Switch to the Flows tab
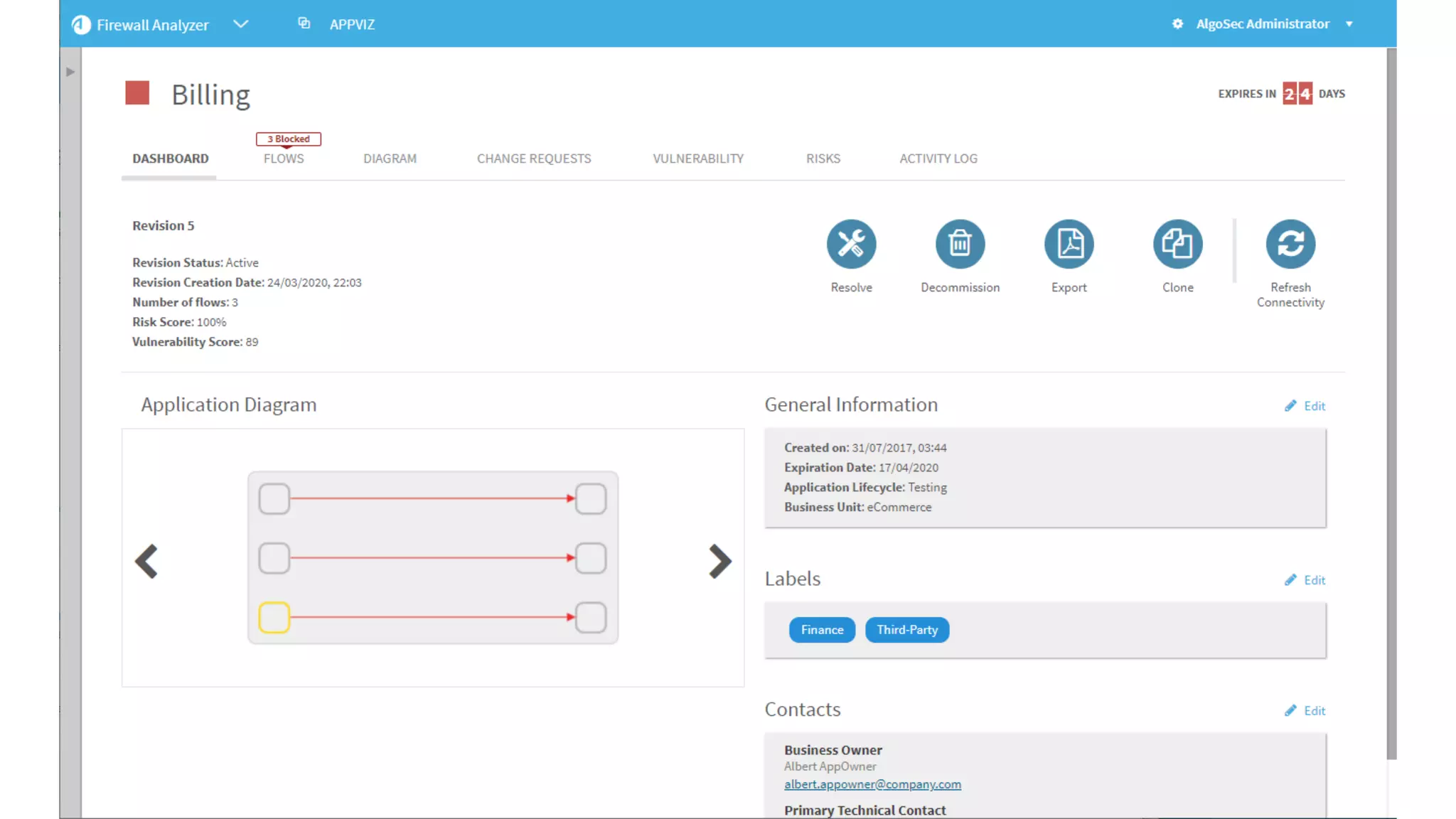1456x819 pixels. pos(284,159)
